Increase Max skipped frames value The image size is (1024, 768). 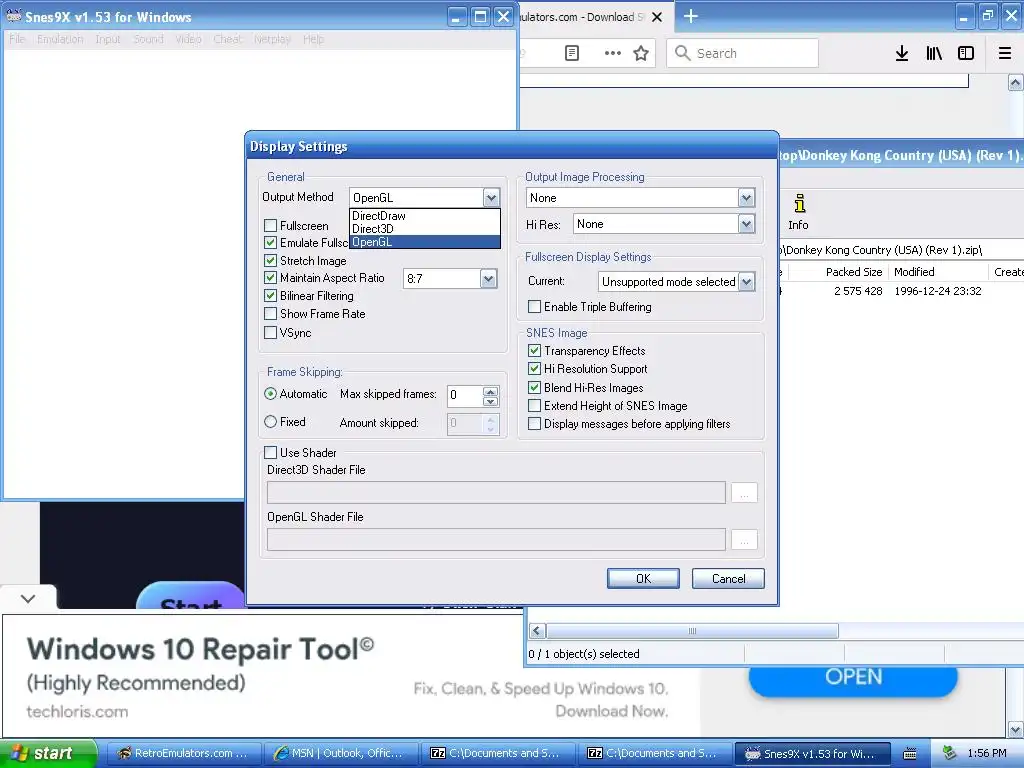[x=490, y=391]
